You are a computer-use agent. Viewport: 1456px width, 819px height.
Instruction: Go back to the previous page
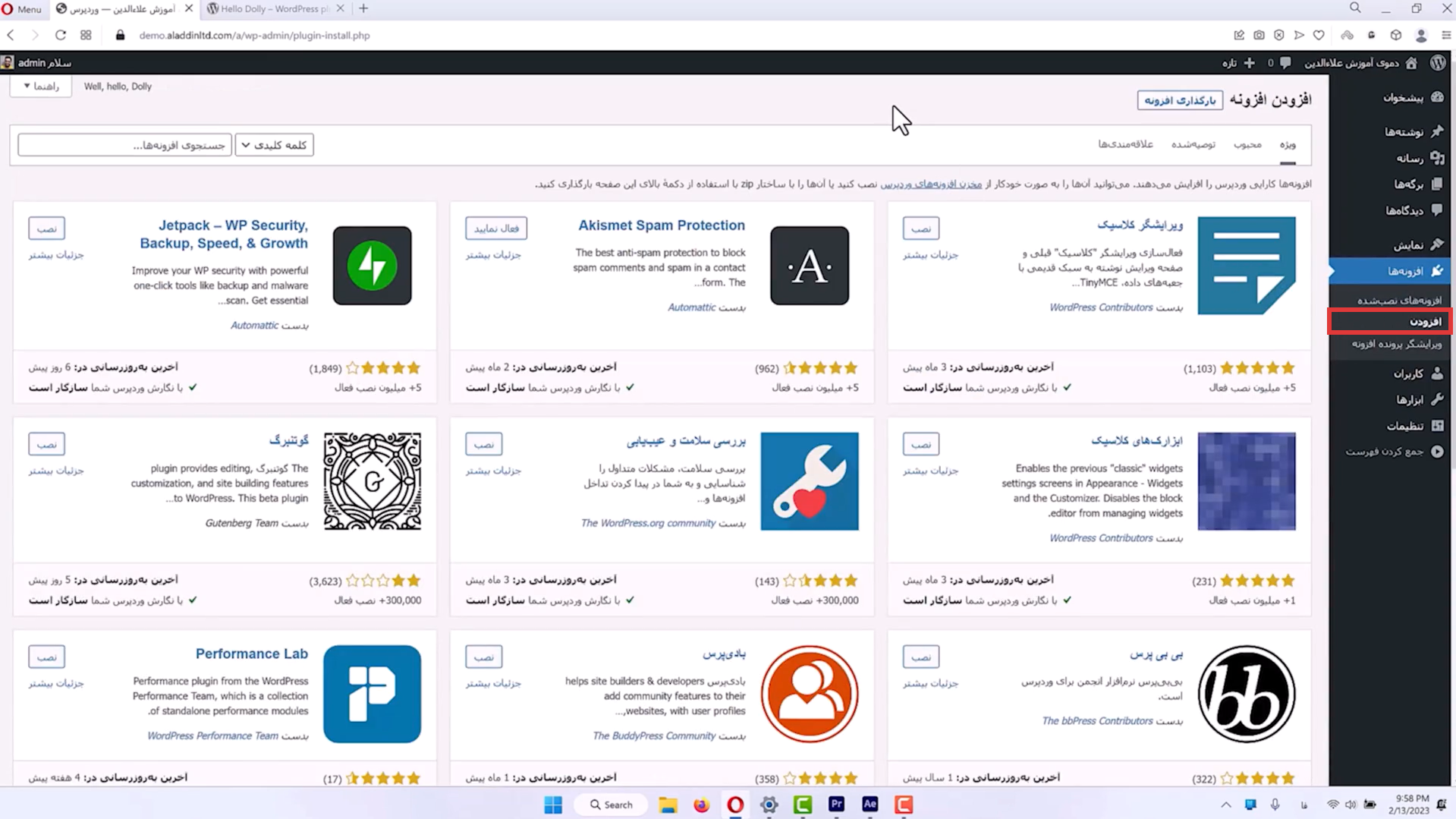click(x=11, y=35)
